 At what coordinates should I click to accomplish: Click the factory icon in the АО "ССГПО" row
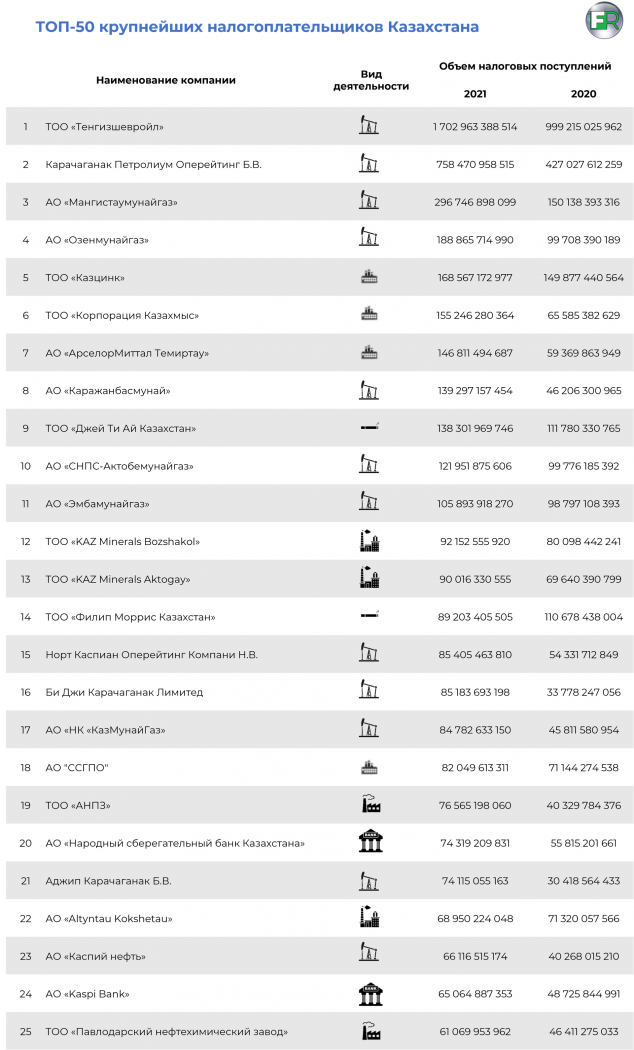pyautogui.click(x=369, y=767)
